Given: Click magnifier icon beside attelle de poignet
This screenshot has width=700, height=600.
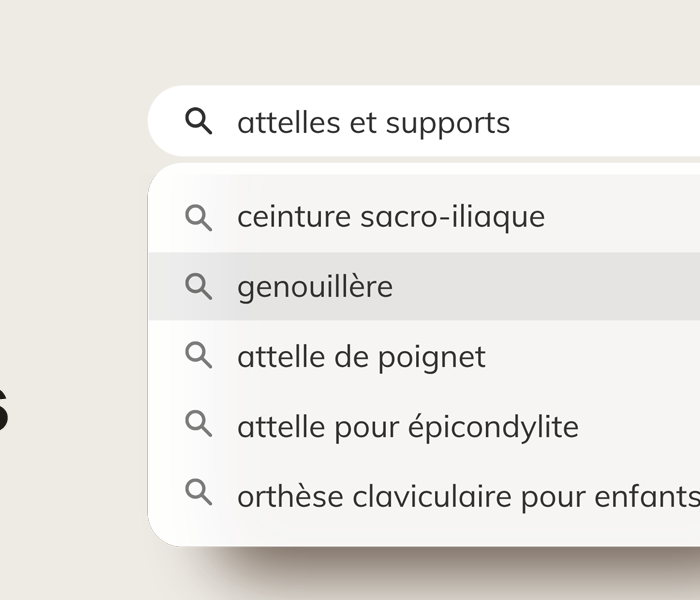Looking at the screenshot, I should tap(199, 355).
